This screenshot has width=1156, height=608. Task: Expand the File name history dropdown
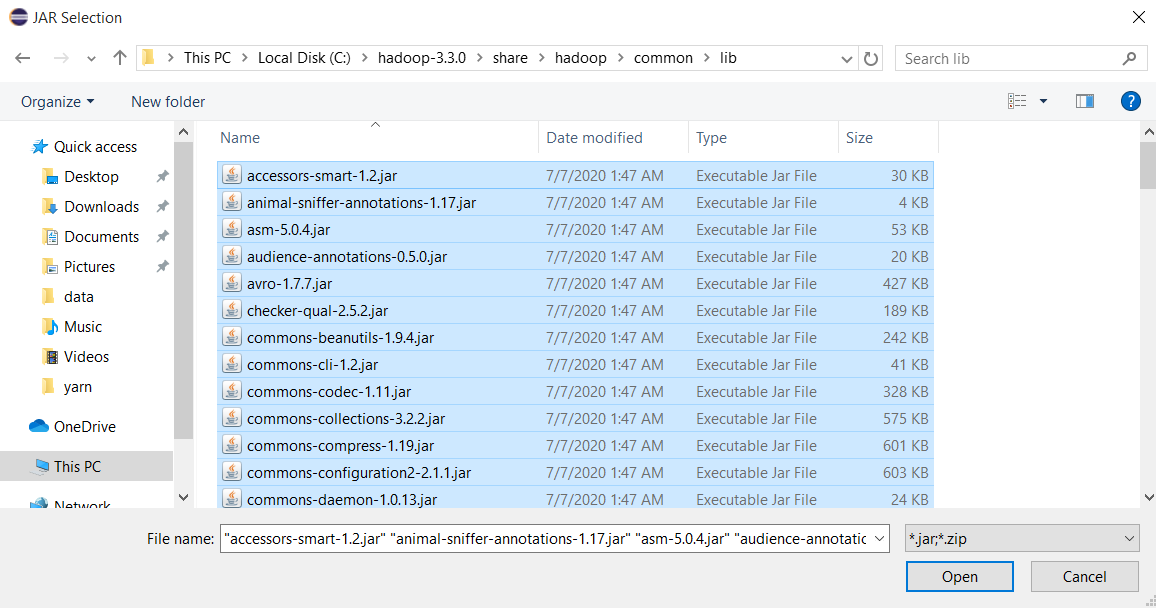pos(879,539)
